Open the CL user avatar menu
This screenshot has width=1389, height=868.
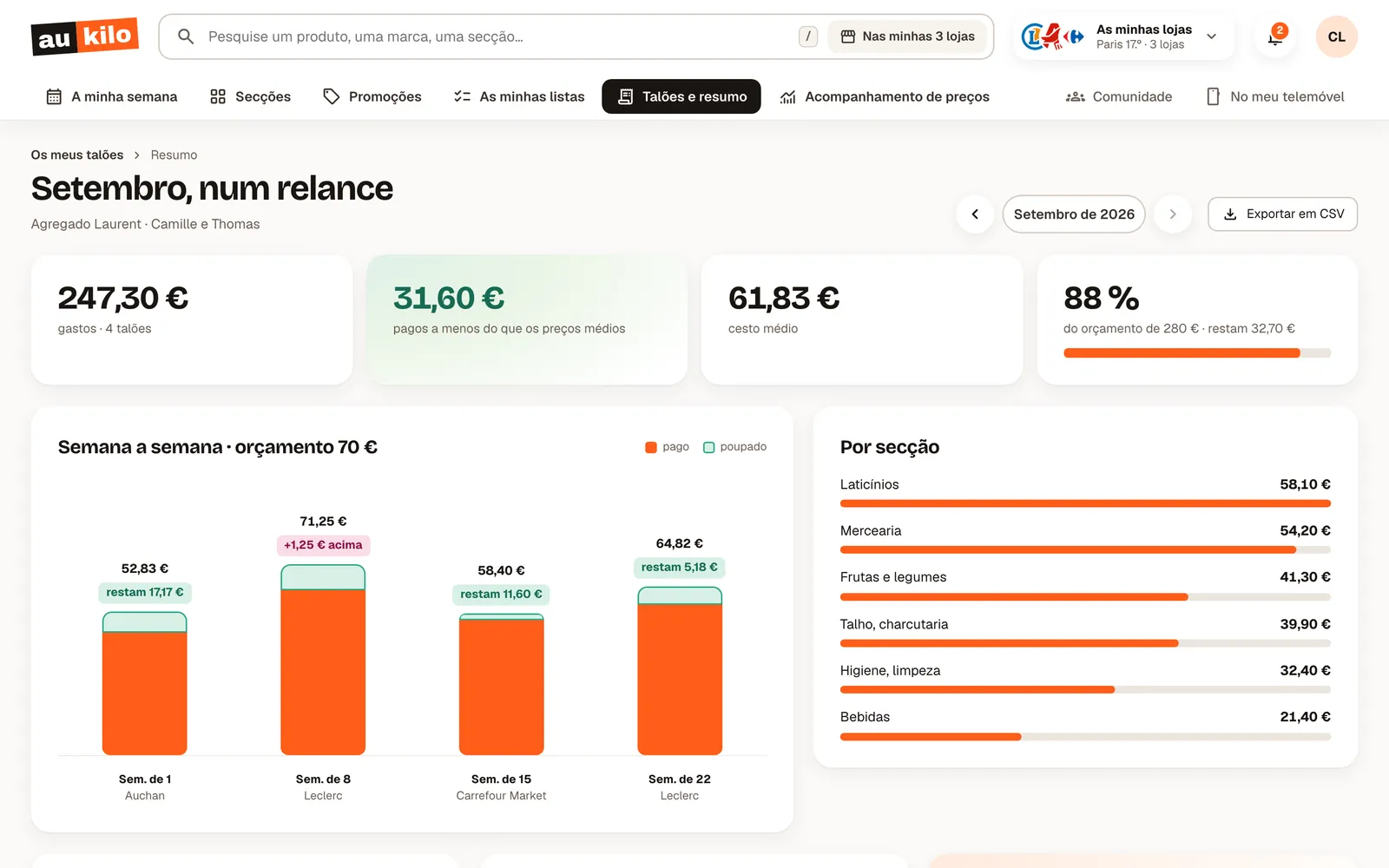[x=1336, y=36]
